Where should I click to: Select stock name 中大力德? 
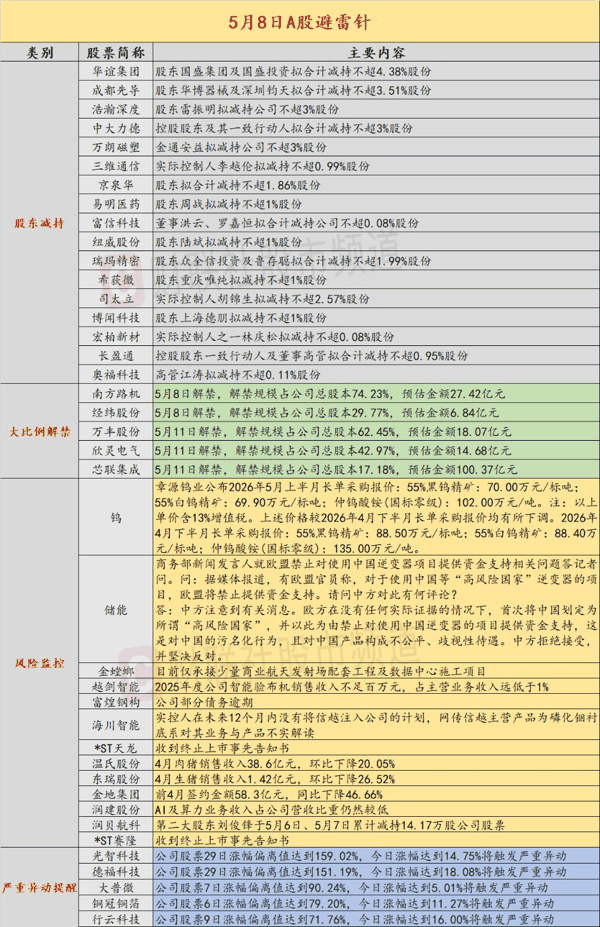tap(116, 128)
